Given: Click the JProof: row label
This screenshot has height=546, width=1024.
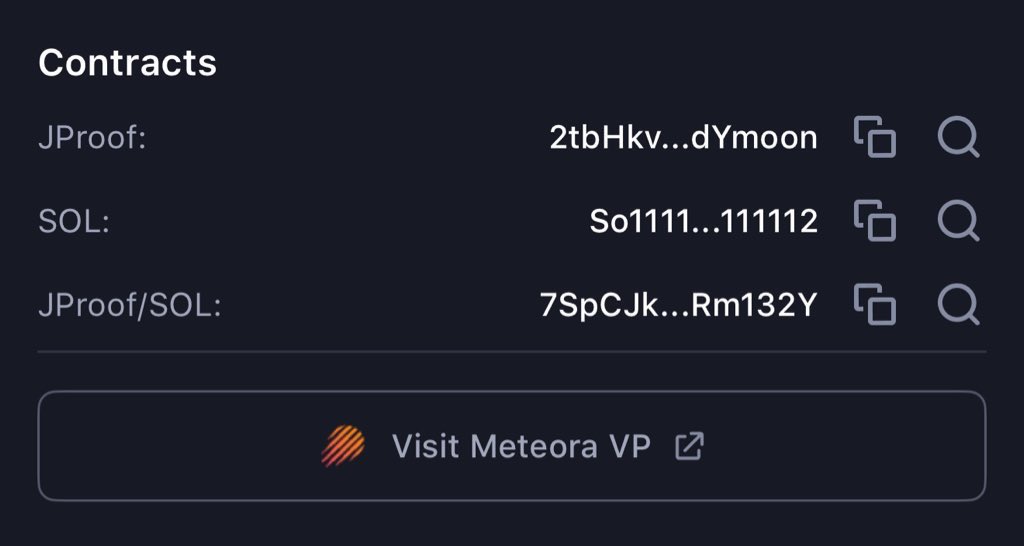Looking at the screenshot, I should coord(92,138).
